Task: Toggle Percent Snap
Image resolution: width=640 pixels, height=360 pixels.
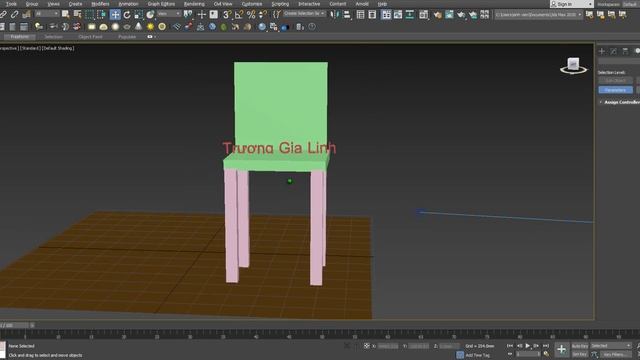Action: coord(251,15)
